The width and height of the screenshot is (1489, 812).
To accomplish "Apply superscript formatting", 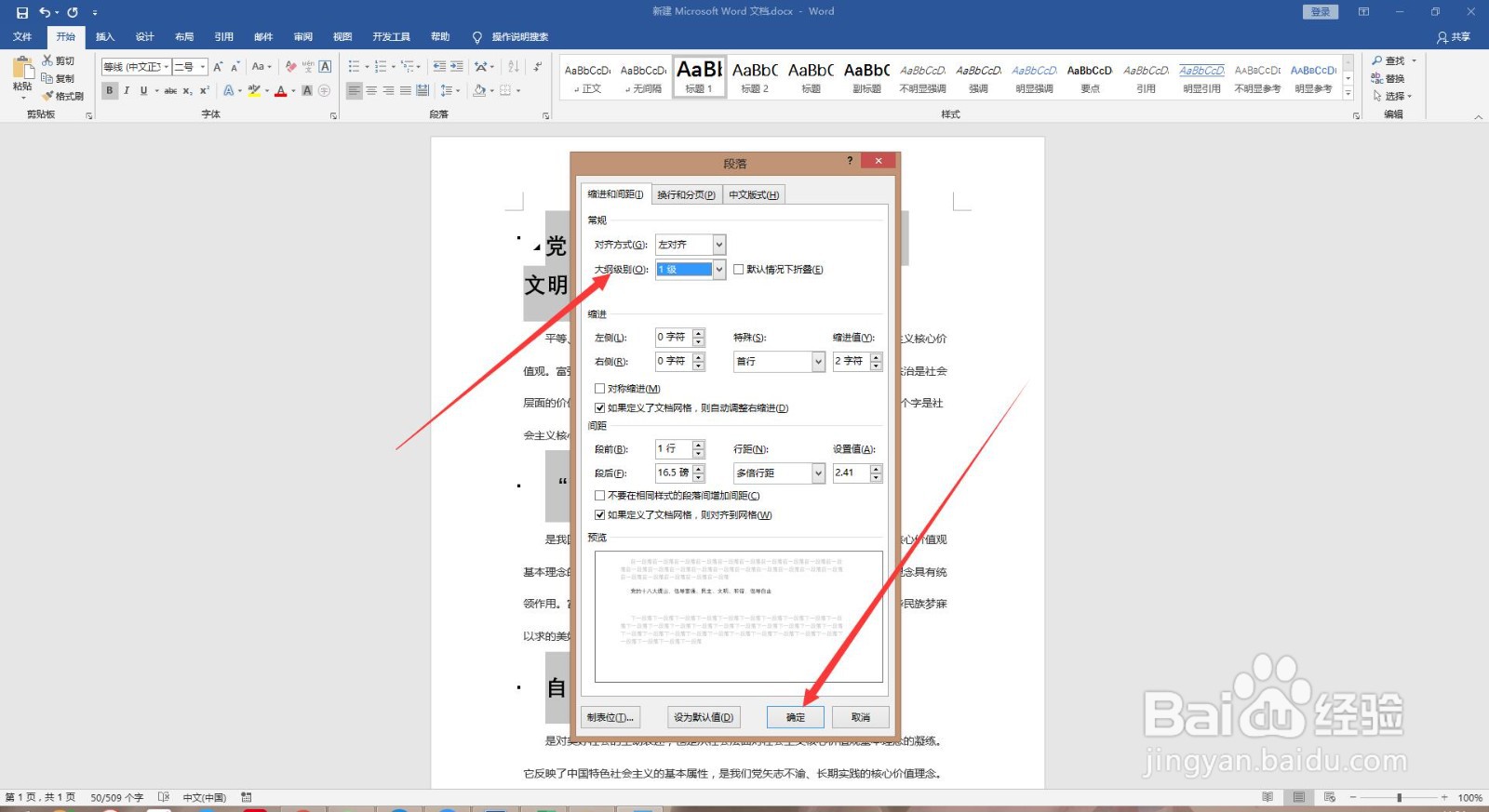I will (205, 90).
